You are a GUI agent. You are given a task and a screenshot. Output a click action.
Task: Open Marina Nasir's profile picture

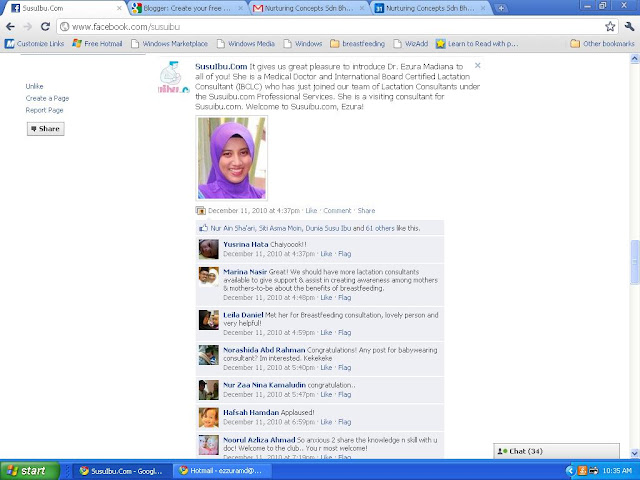point(209,277)
